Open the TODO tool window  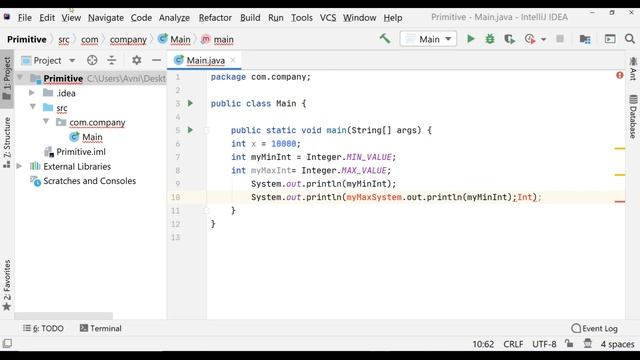[43, 328]
